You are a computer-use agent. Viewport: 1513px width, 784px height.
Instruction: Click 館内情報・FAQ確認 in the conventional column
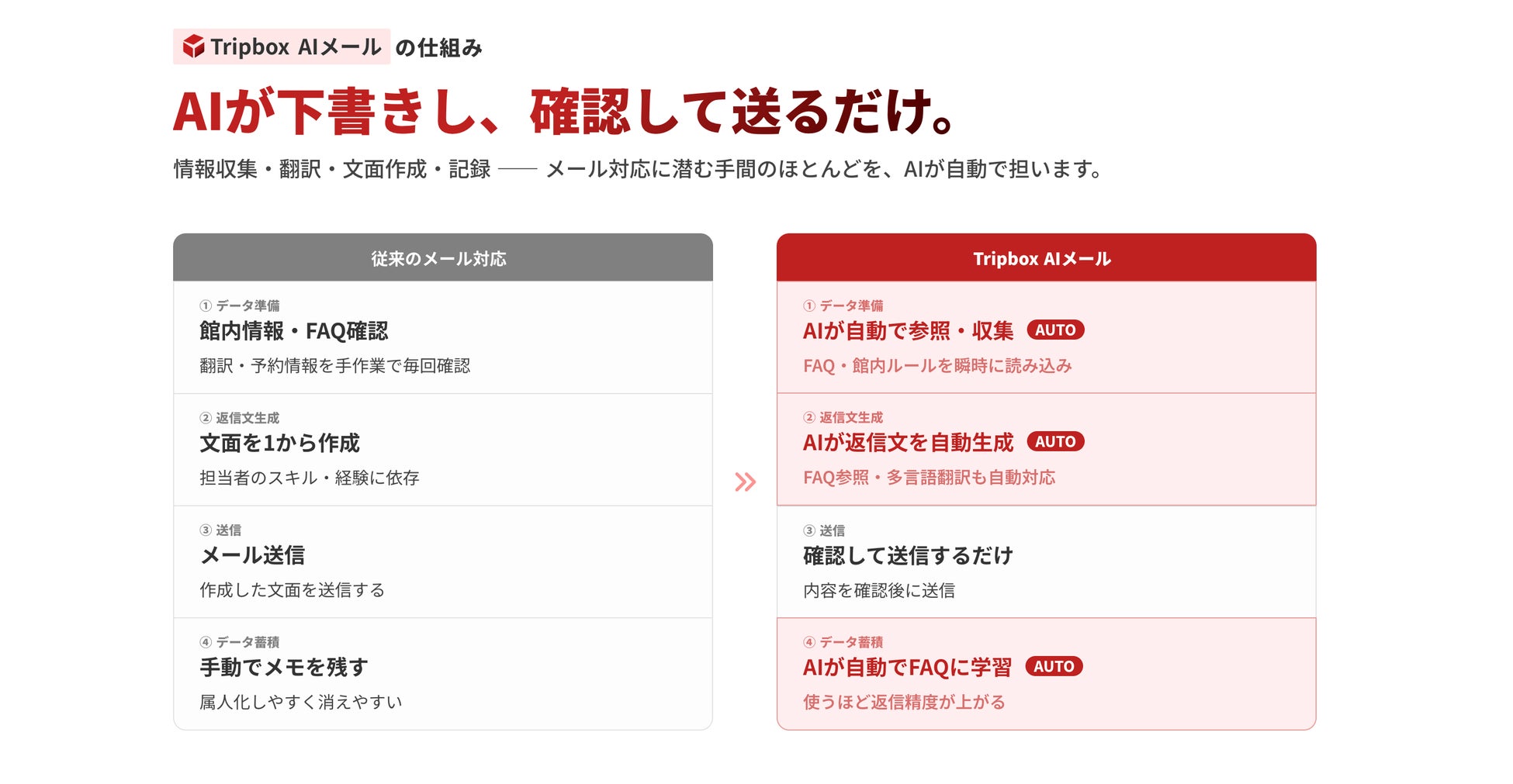293,331
